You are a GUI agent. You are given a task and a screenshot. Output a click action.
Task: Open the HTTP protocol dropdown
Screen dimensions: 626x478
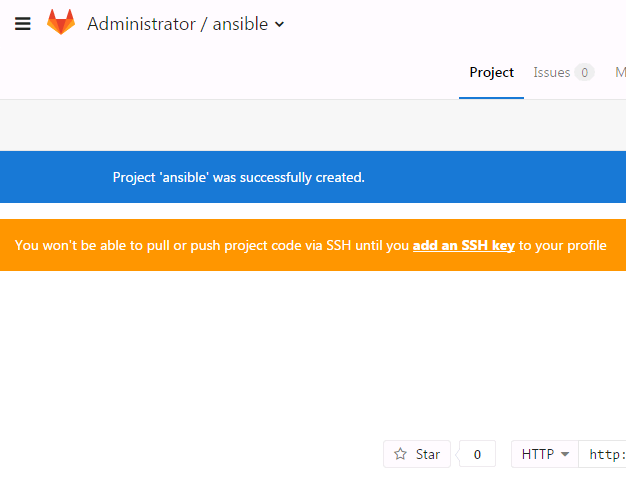click(544, 454)
